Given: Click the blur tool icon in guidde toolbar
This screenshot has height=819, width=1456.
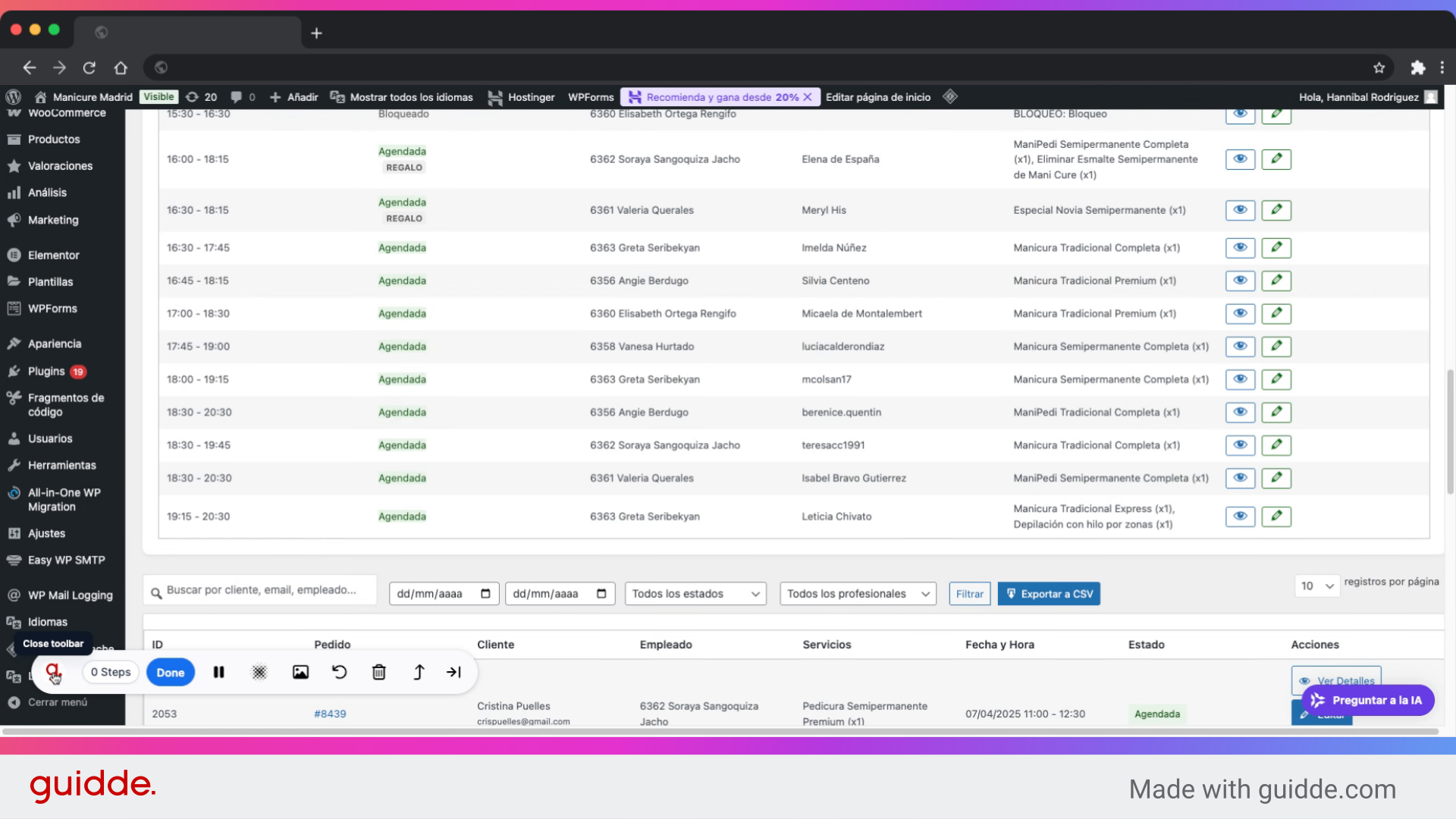Looking at the screenshot, I should click(259, 672).
